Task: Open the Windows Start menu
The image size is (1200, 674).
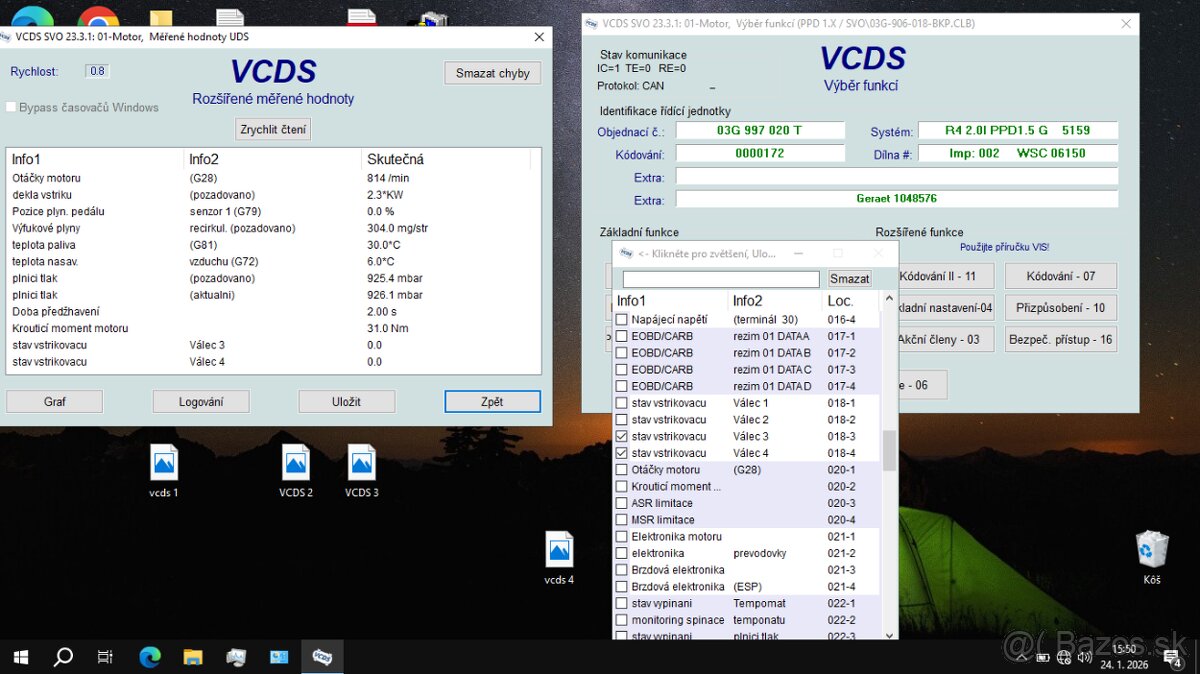Action: [x=20, y=657]
